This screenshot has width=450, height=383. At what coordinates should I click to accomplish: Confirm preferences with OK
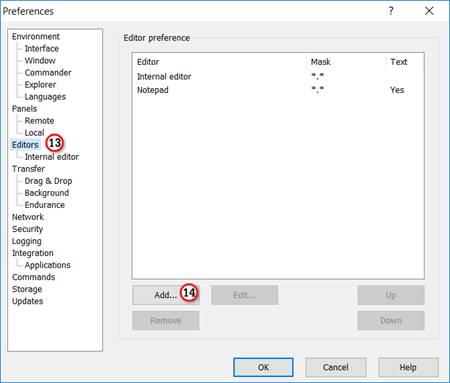tap(263, 367)
